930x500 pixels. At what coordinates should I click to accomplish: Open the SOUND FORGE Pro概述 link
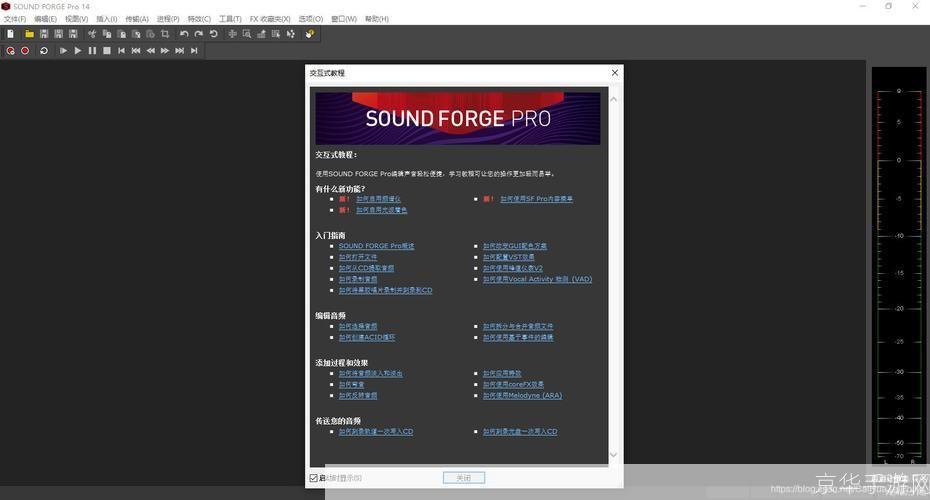click(x=377, y=246)
